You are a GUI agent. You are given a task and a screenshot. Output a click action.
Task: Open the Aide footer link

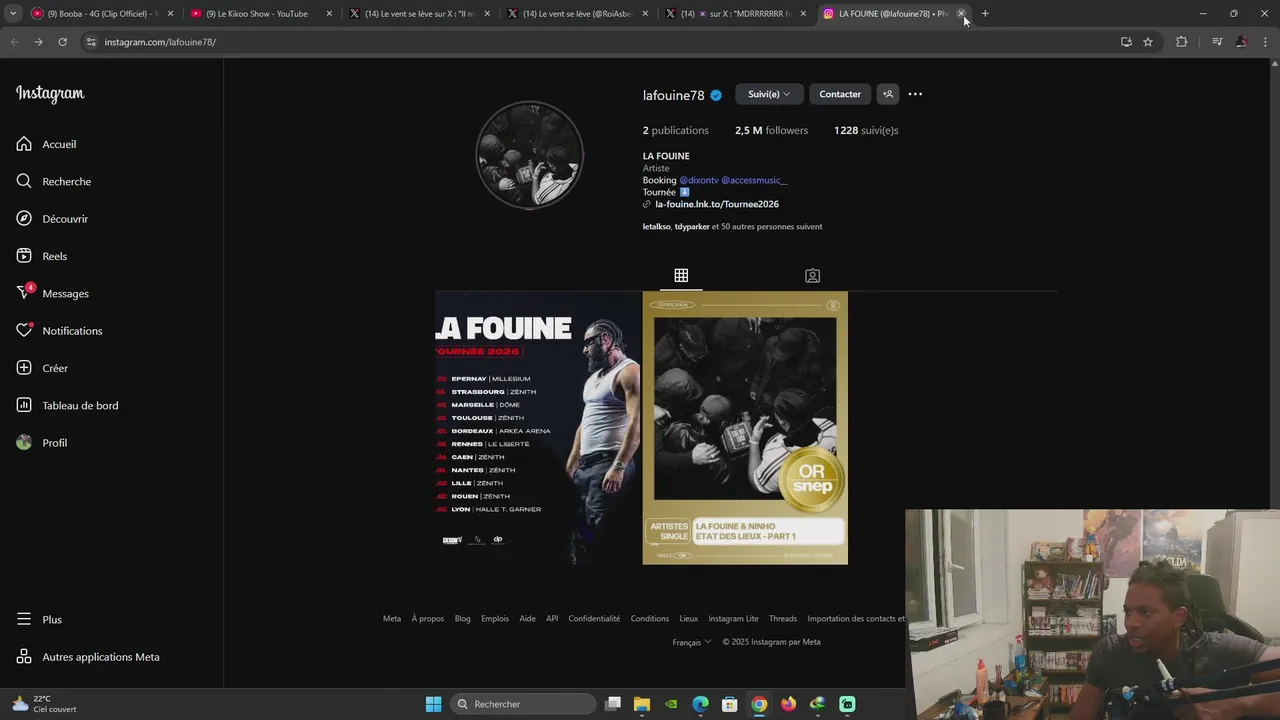click(527, 619)
